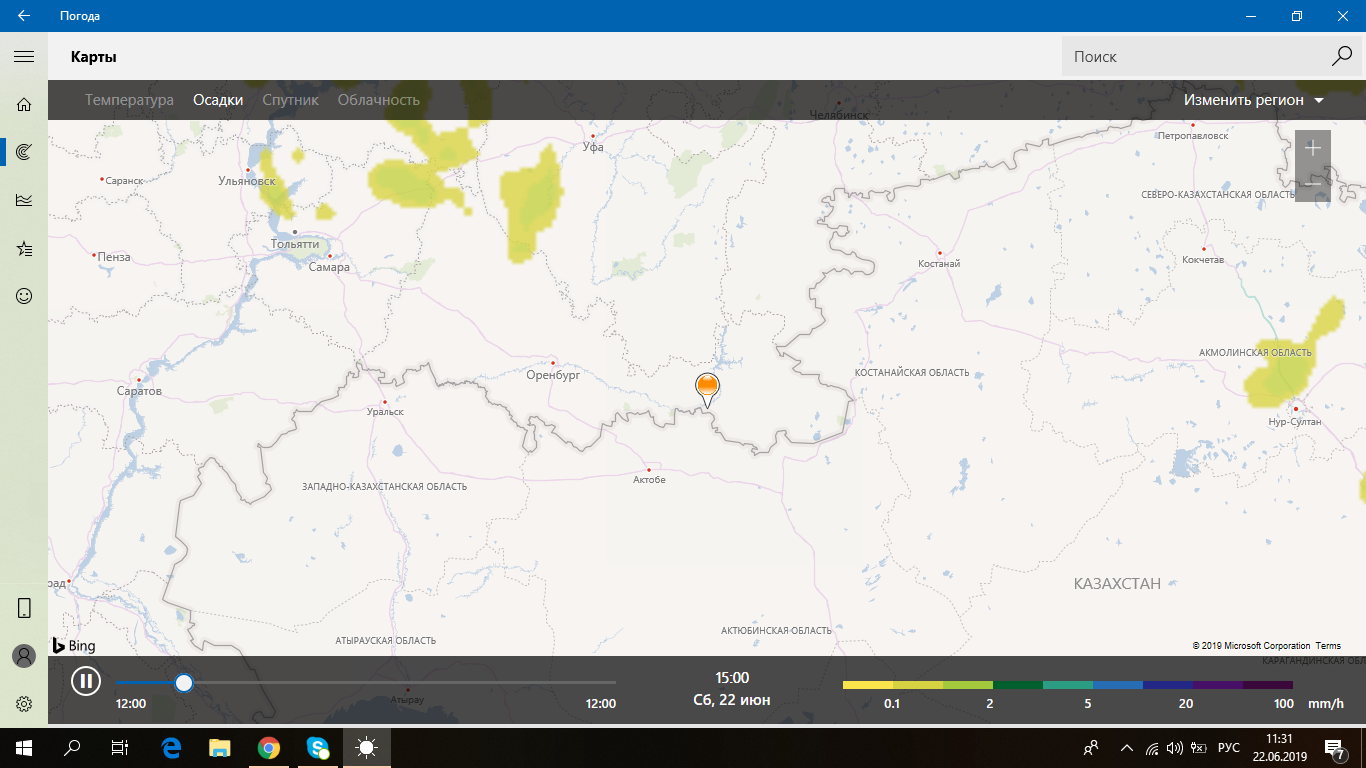Open the Favorites star list icon
1366x768 pixels.
pos(24,248)
